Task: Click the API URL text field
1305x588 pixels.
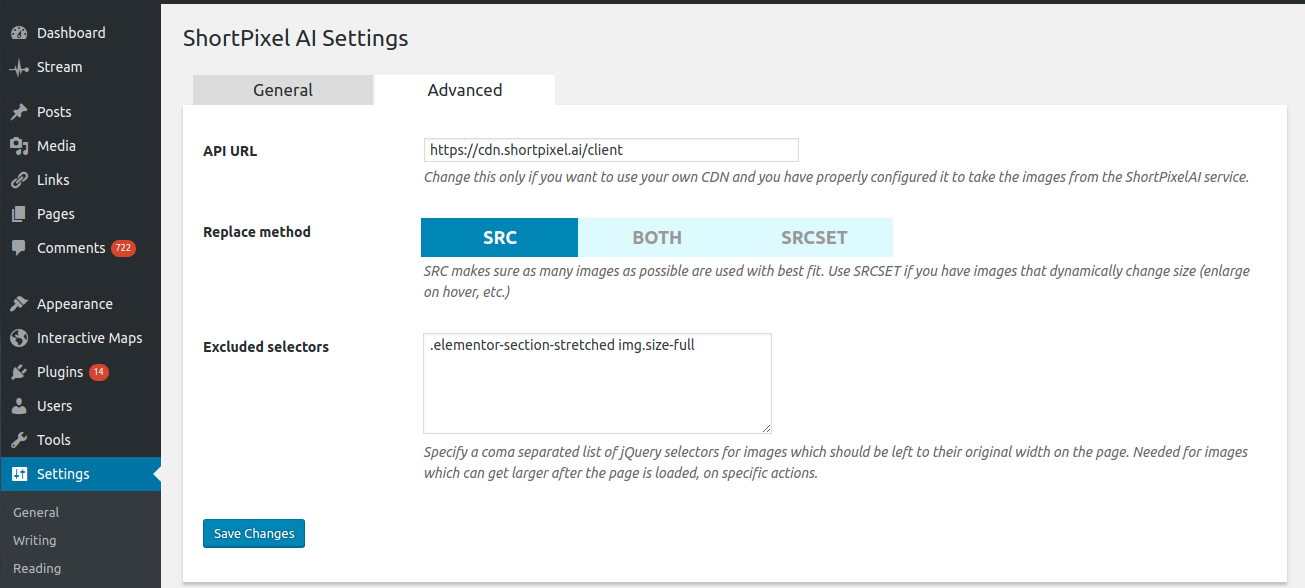Action: tap(611, 150)
